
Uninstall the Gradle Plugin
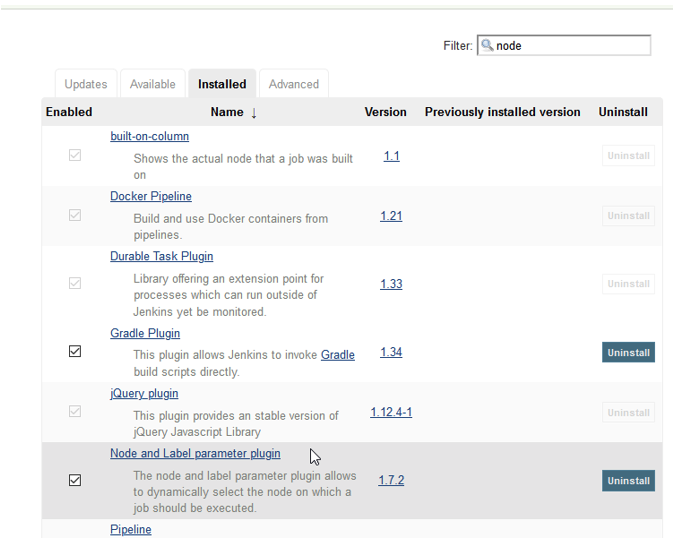click(x=628, y=352)
